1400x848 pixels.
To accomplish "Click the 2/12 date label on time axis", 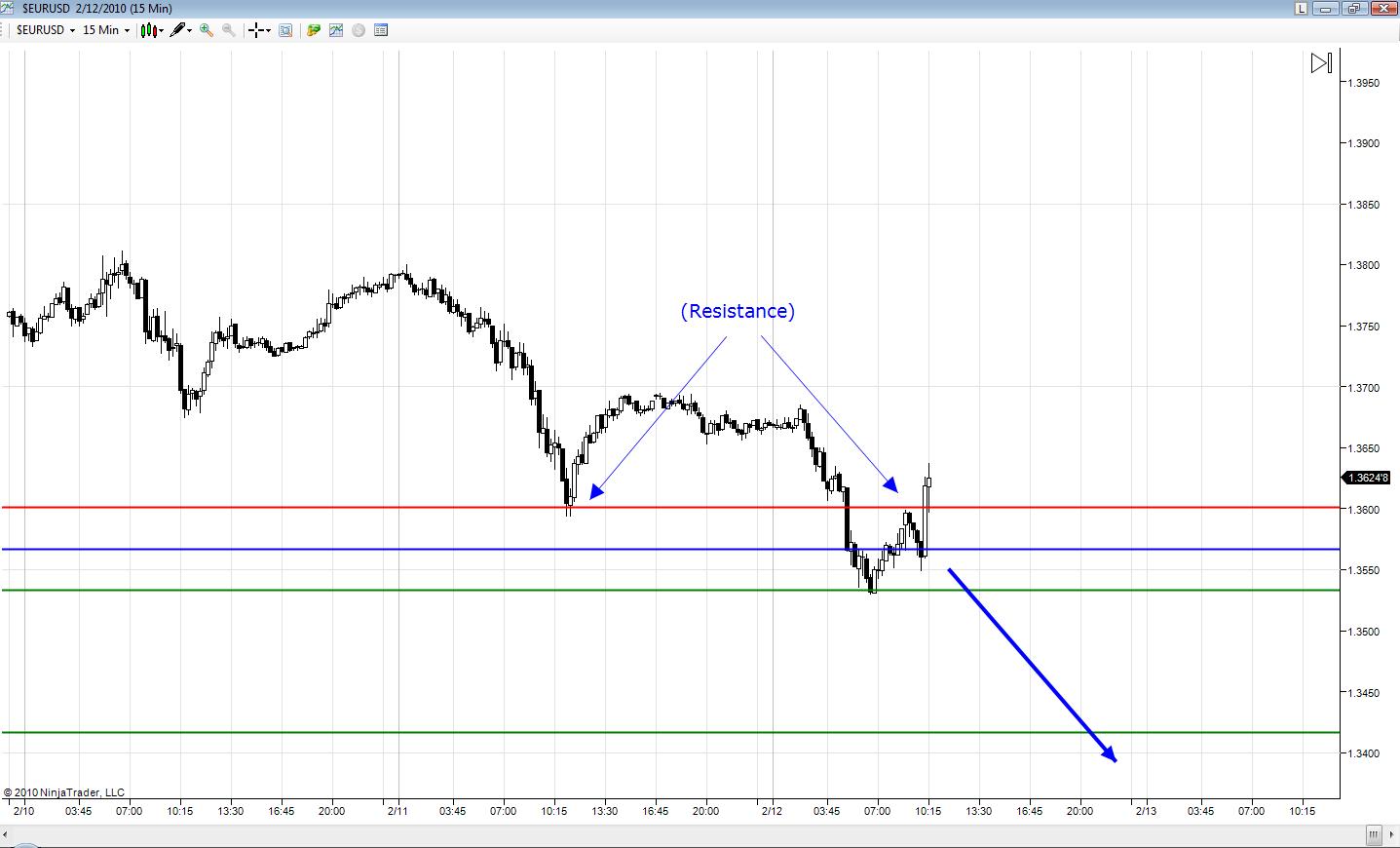I will [x=772, y=811].
